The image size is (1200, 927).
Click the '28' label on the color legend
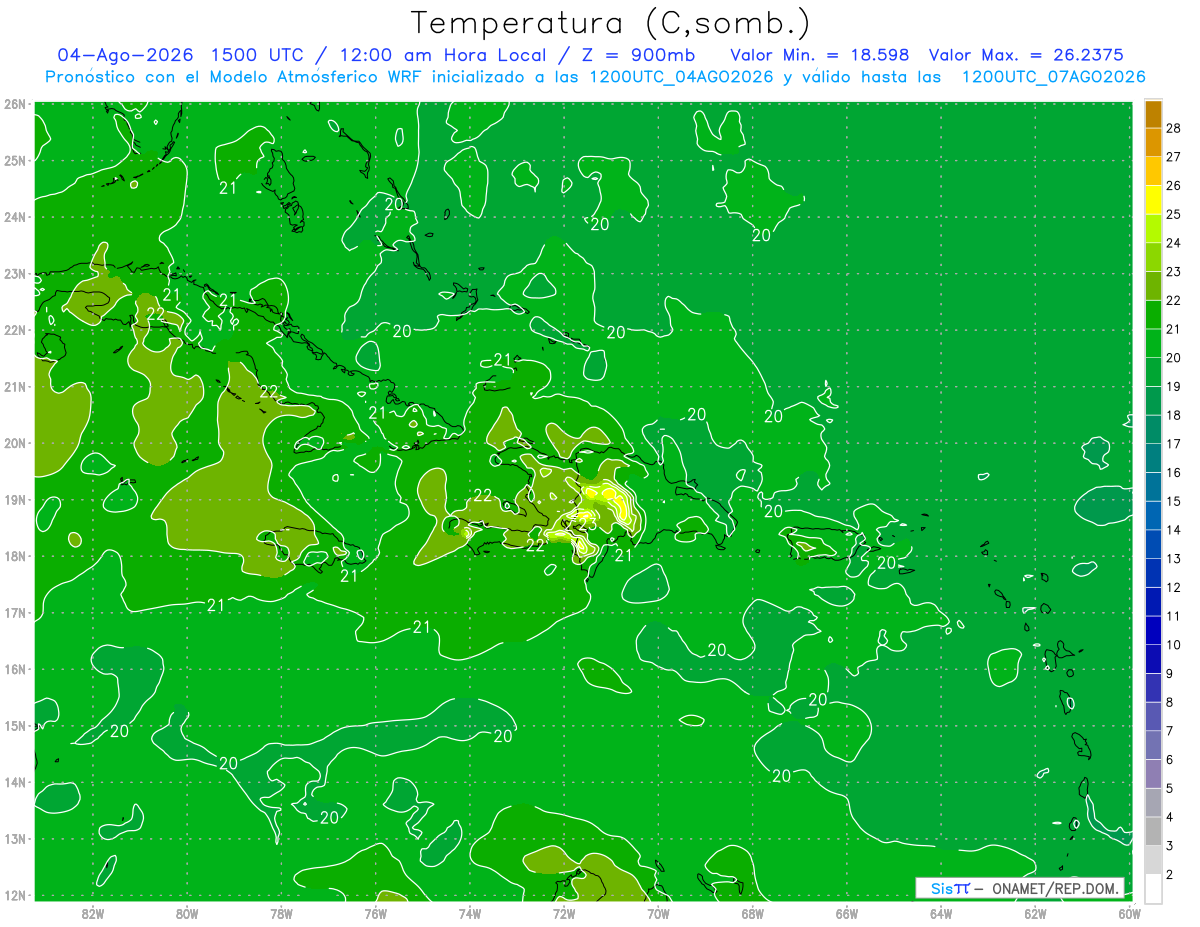[x=1174, y=129]
